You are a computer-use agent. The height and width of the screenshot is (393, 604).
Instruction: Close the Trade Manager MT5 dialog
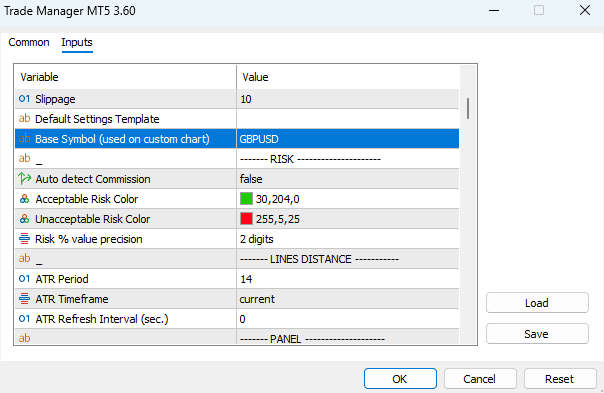[585, 10]
